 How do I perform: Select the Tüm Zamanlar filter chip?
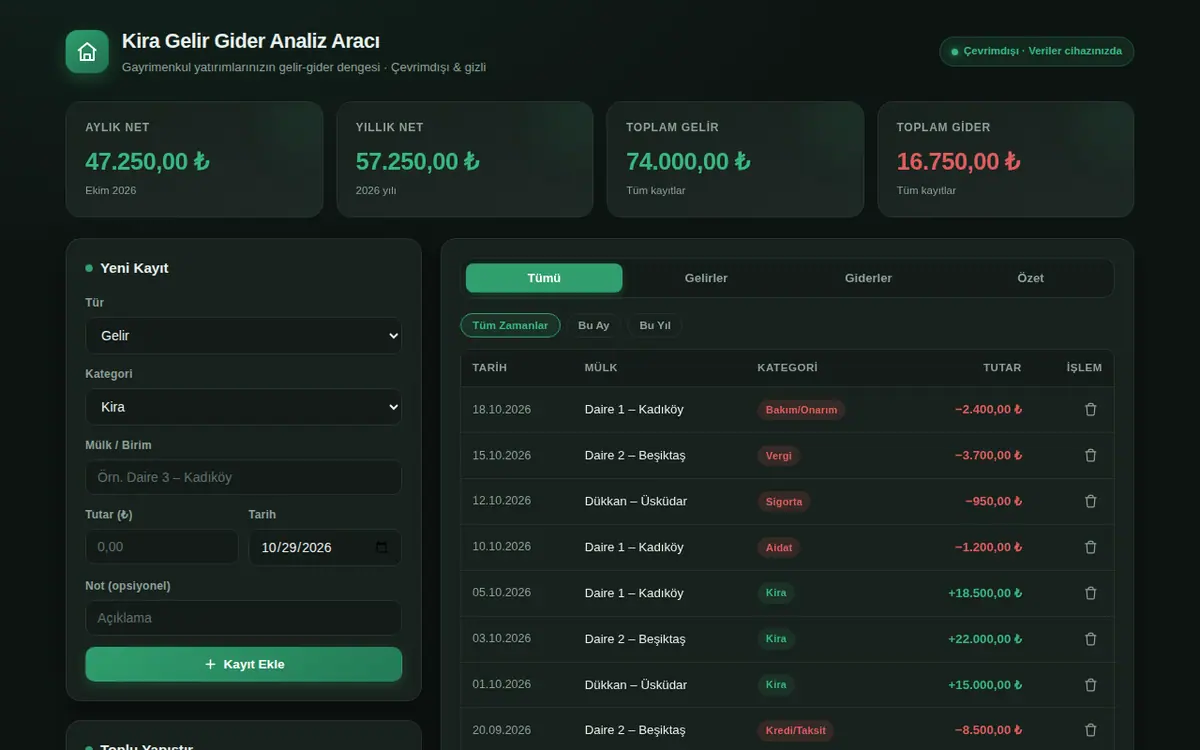[510, 325]
